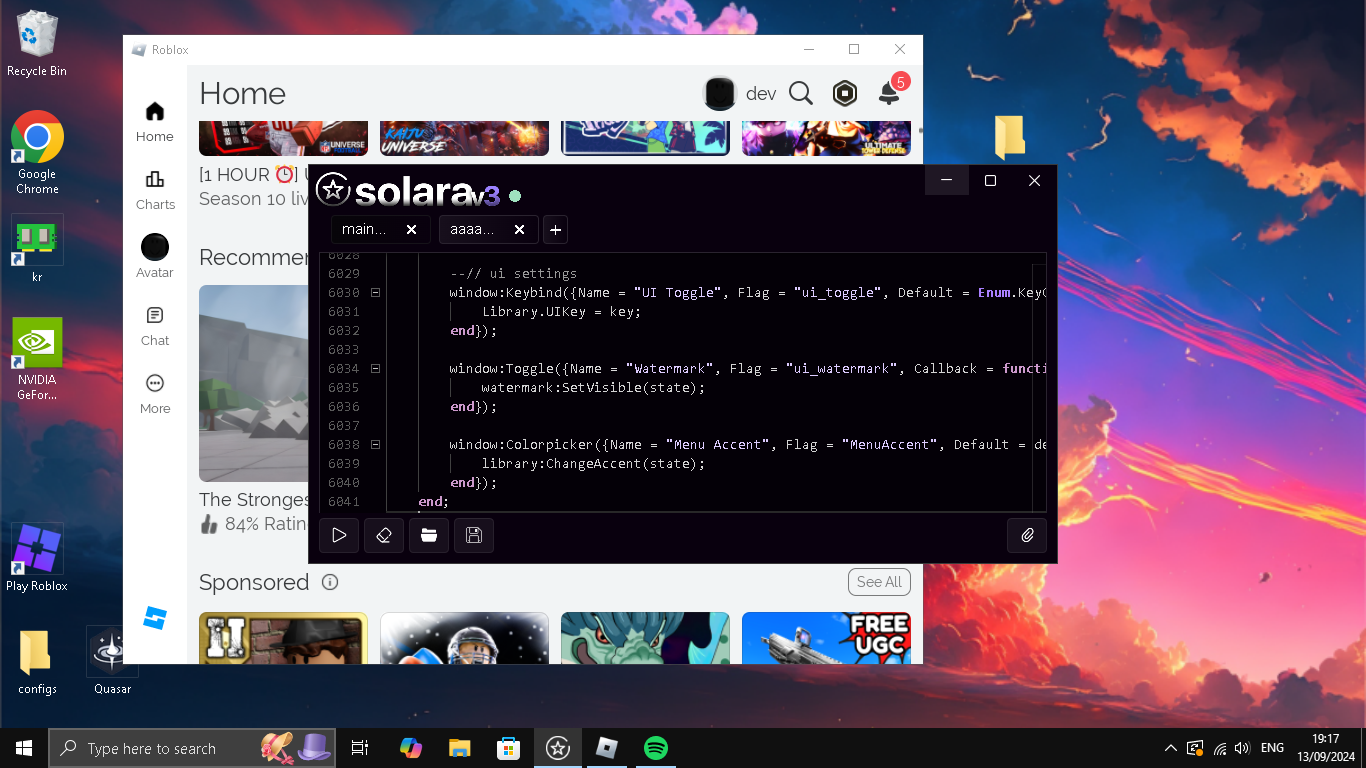The width and height of the screenshot is (1366, 768).
Task: Save the script using the floppy disk icon
Action: tap(474, 535)
